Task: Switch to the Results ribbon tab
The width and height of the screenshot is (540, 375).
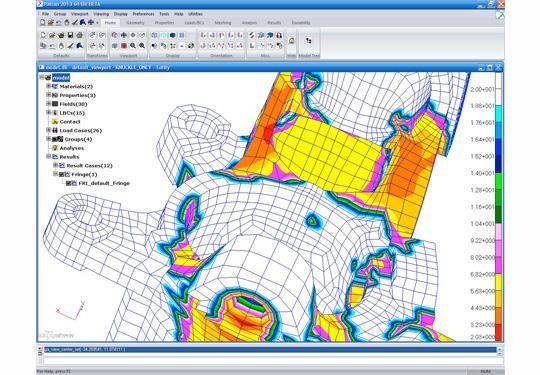Action: (x=274, y=23)
